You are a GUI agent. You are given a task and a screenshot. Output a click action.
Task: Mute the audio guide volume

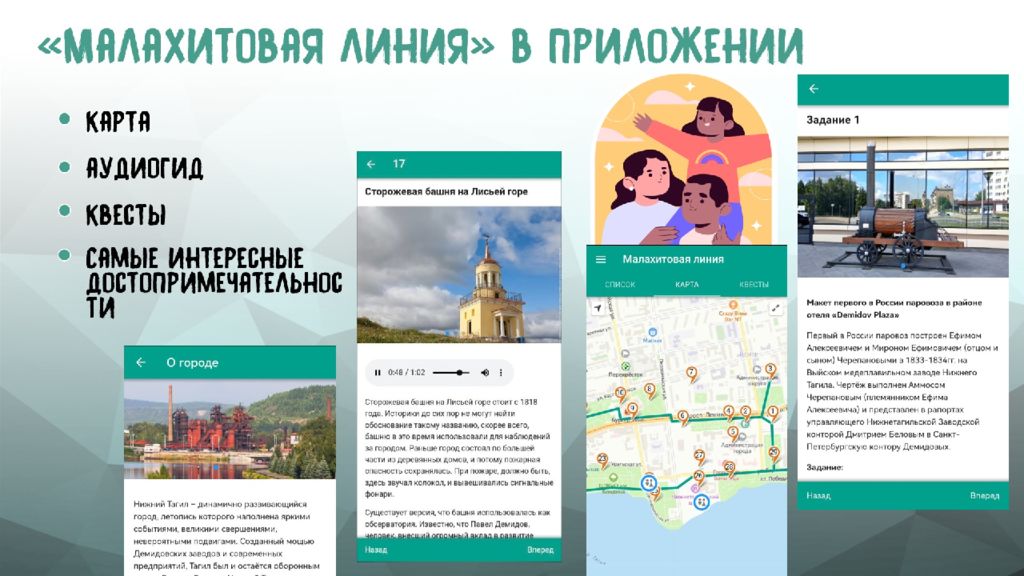pos(485,373)
